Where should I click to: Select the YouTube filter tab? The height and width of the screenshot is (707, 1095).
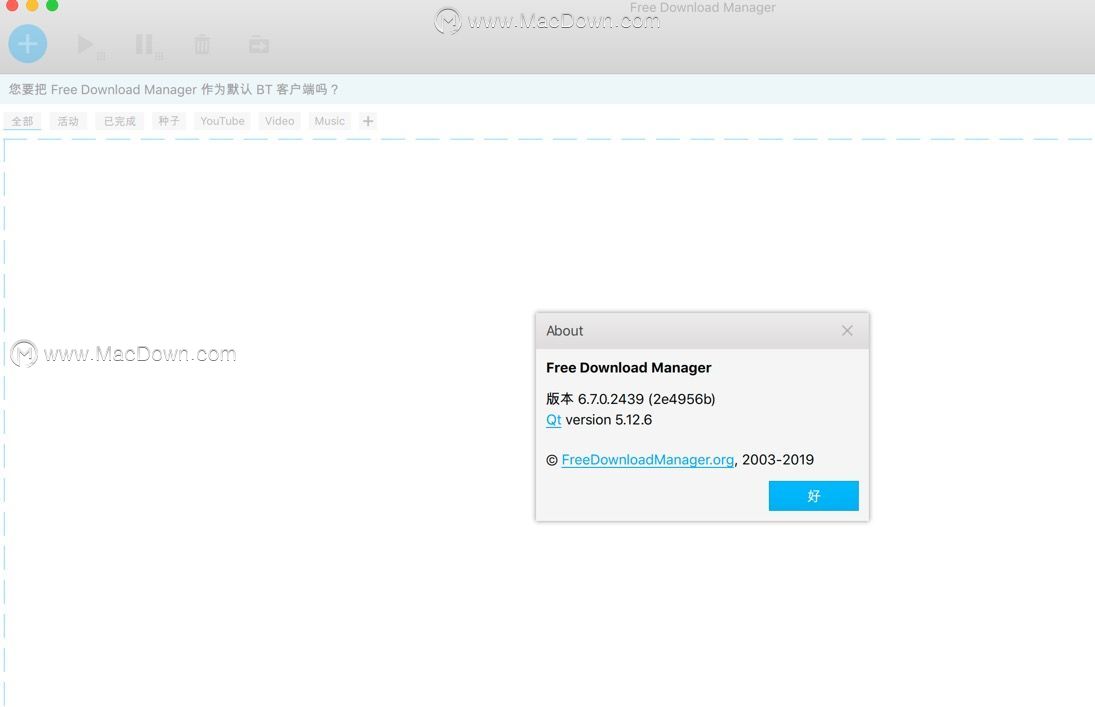[x=222, y=121]
